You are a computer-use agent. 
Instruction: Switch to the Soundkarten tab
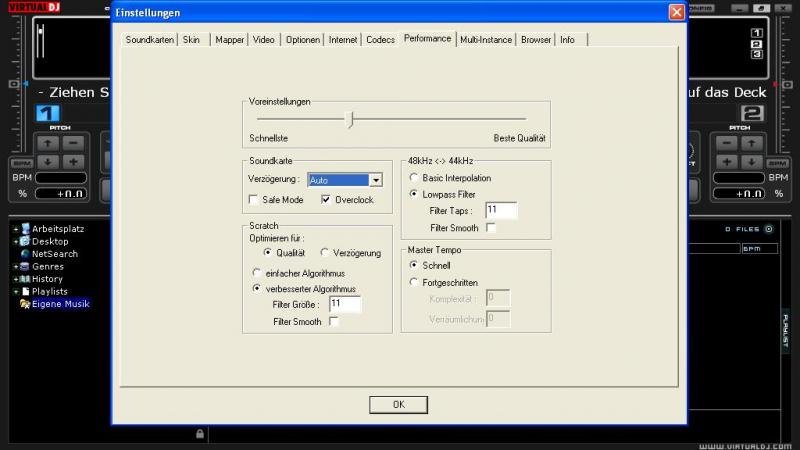(x=149, y=40)
